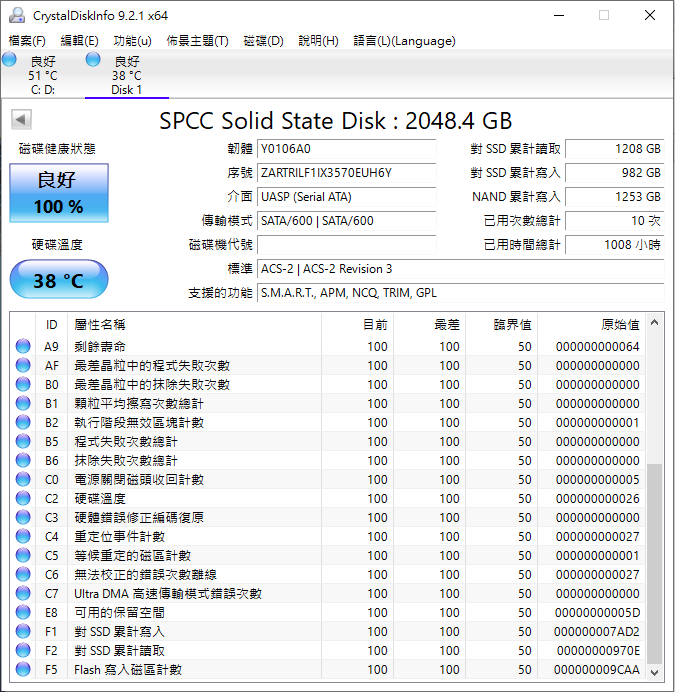Switch to the Disk 1 tab

coord(126,76)
